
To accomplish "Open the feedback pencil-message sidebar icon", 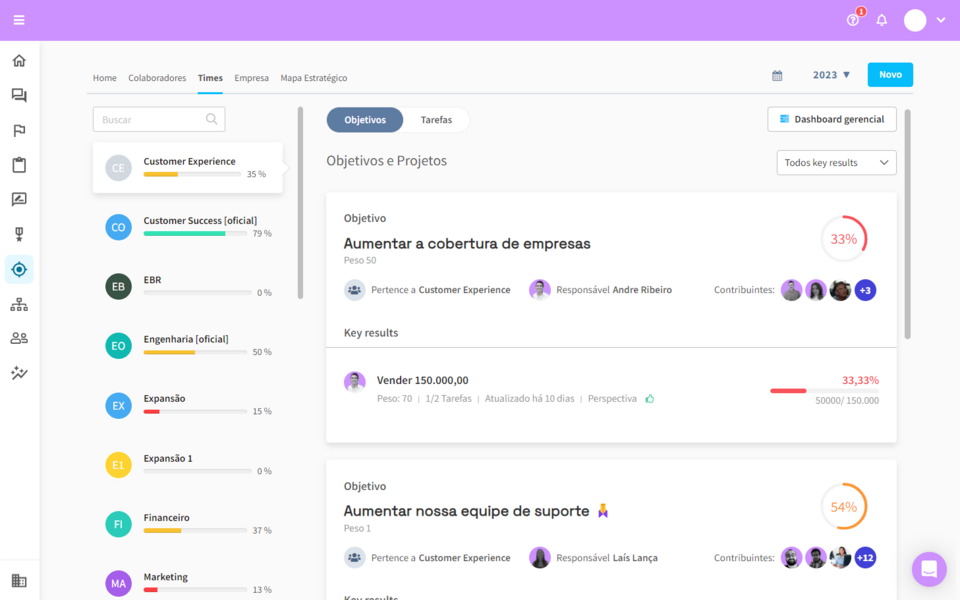I will pos(19,200).
